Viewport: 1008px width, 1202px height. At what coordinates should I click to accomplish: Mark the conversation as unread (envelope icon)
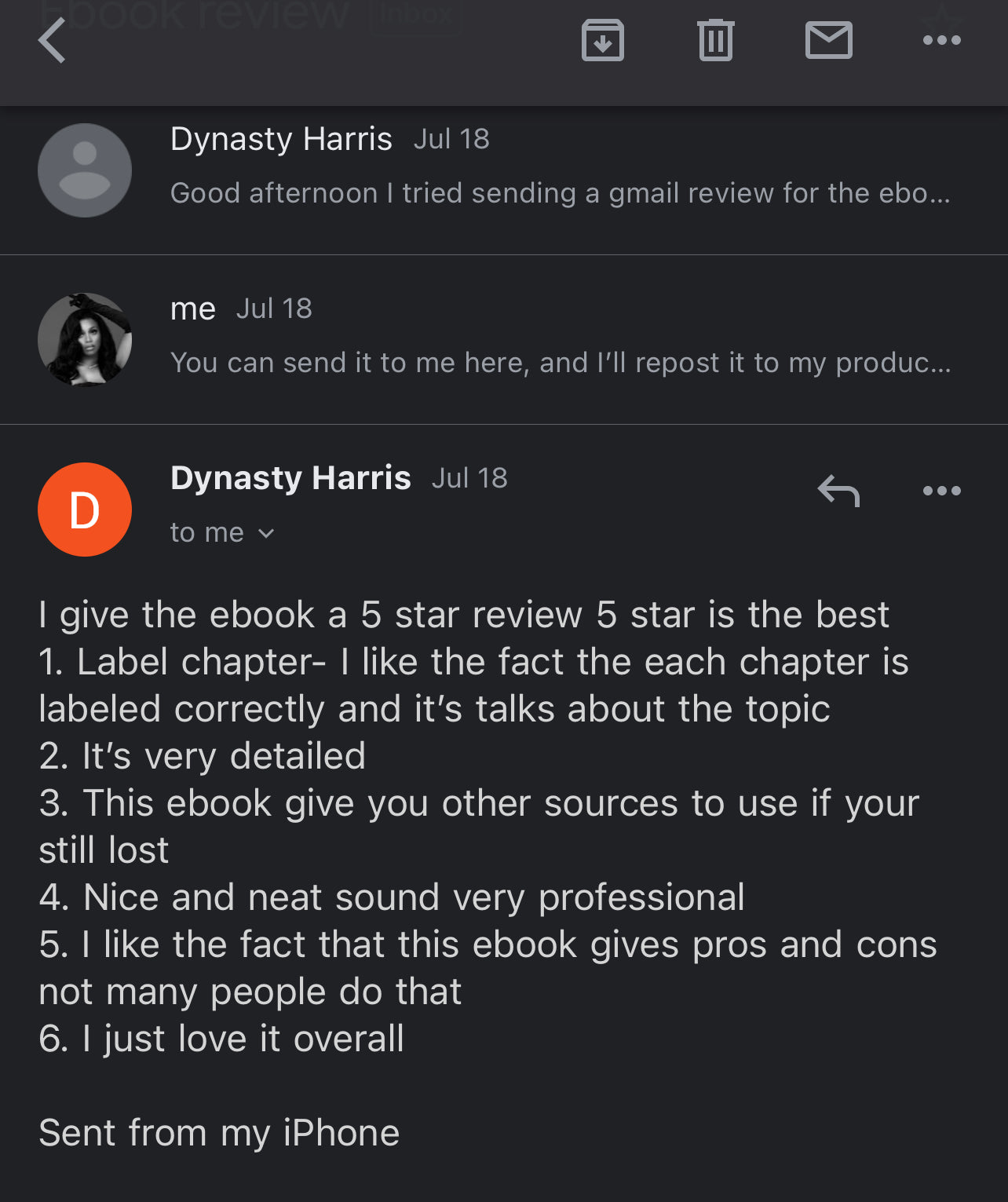click(x=828, y=41)
